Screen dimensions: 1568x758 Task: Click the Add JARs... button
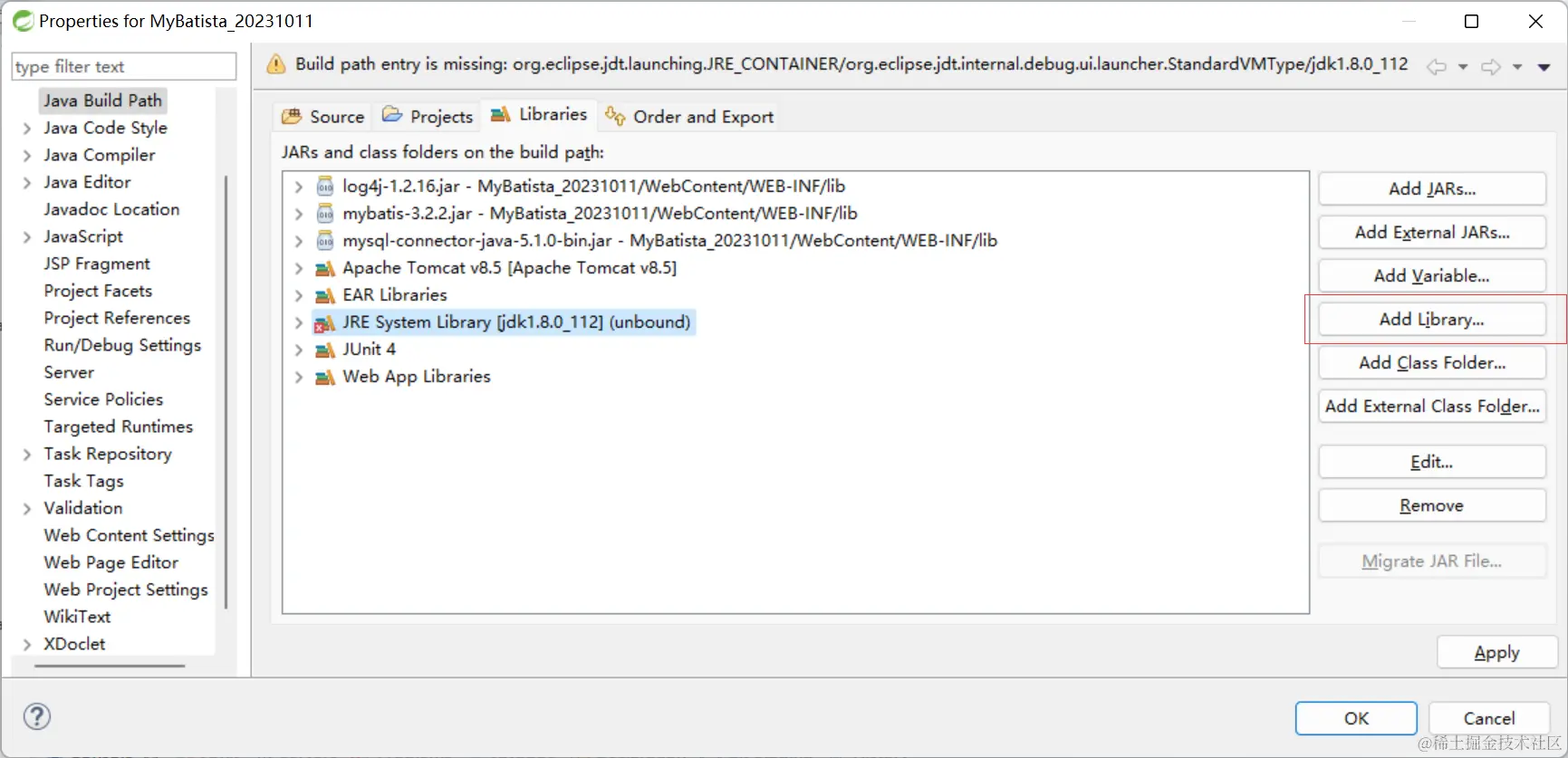(x=1432, y=188)
